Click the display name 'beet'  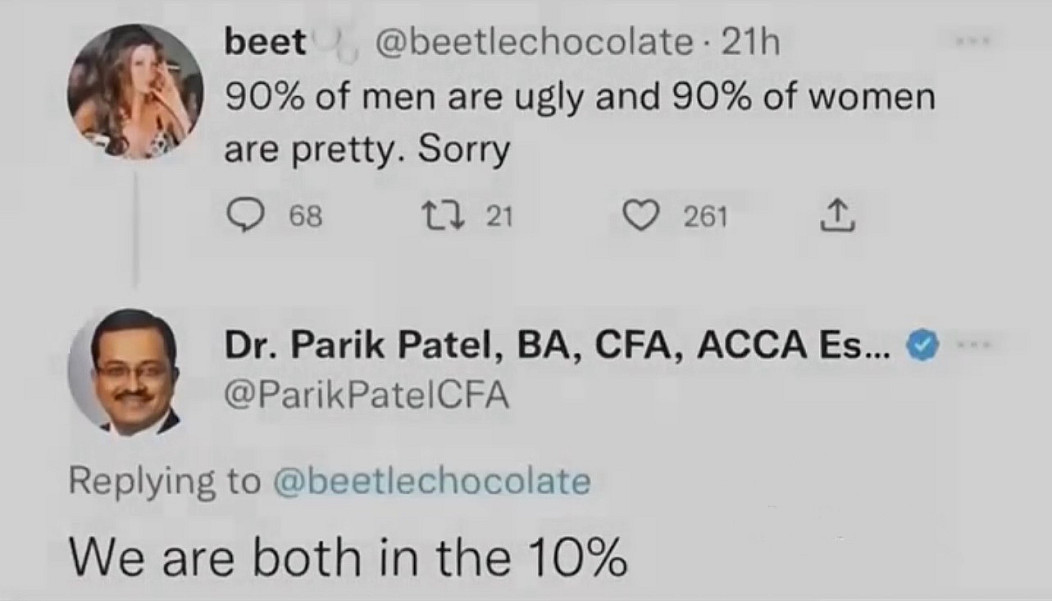click(x=266, y=42)
